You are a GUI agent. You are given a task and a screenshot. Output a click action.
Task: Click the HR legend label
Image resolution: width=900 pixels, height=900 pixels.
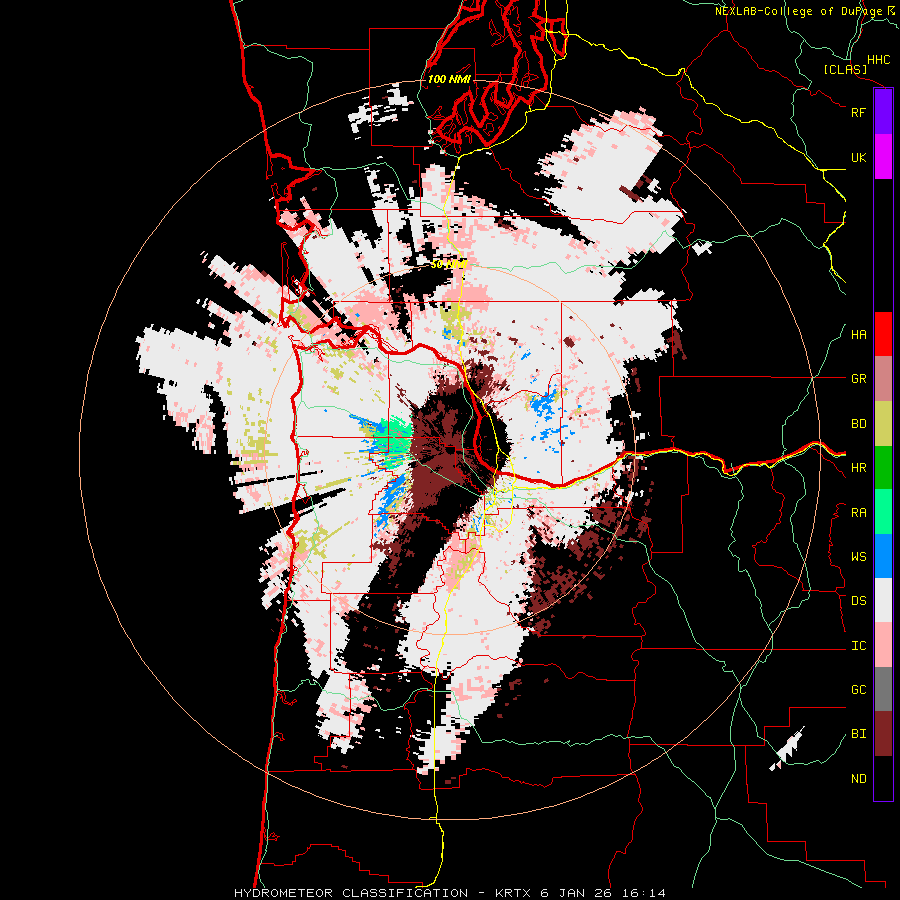(x=859, y=468)
